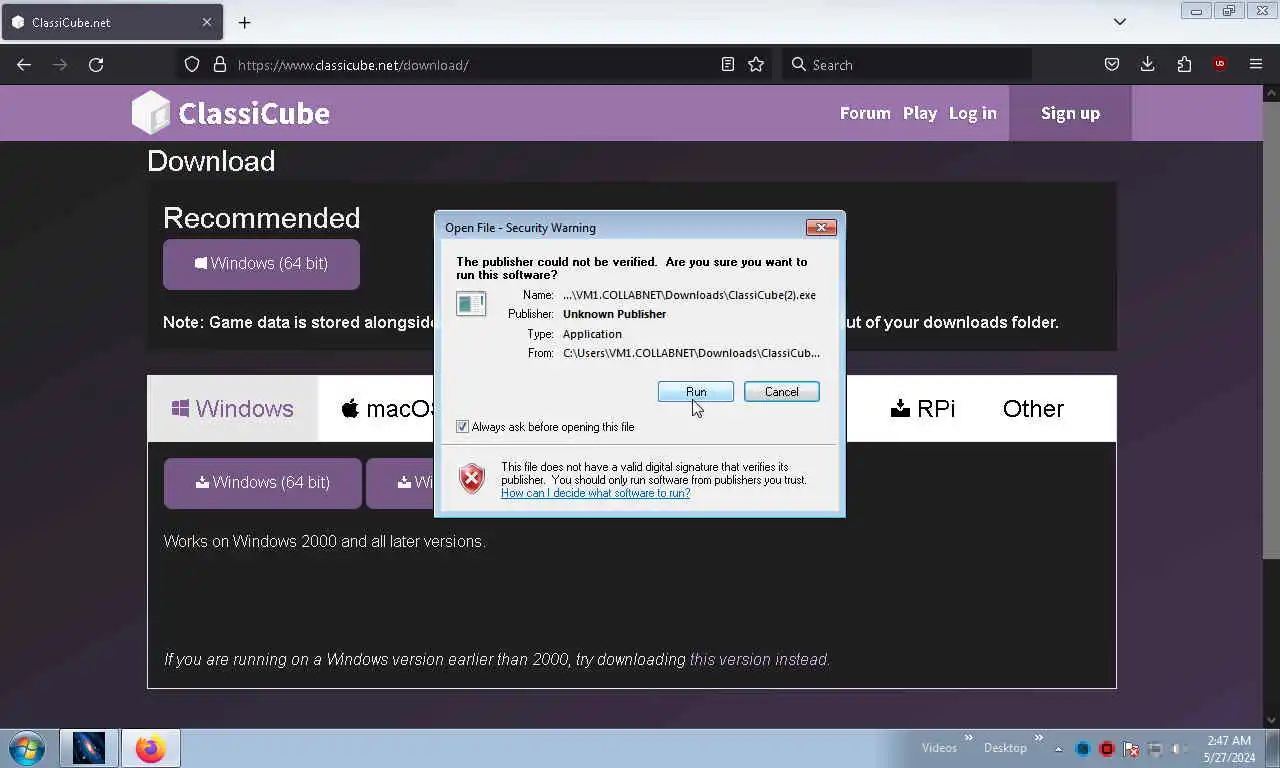Open a new browser tab with plus button

coord(244,22)
